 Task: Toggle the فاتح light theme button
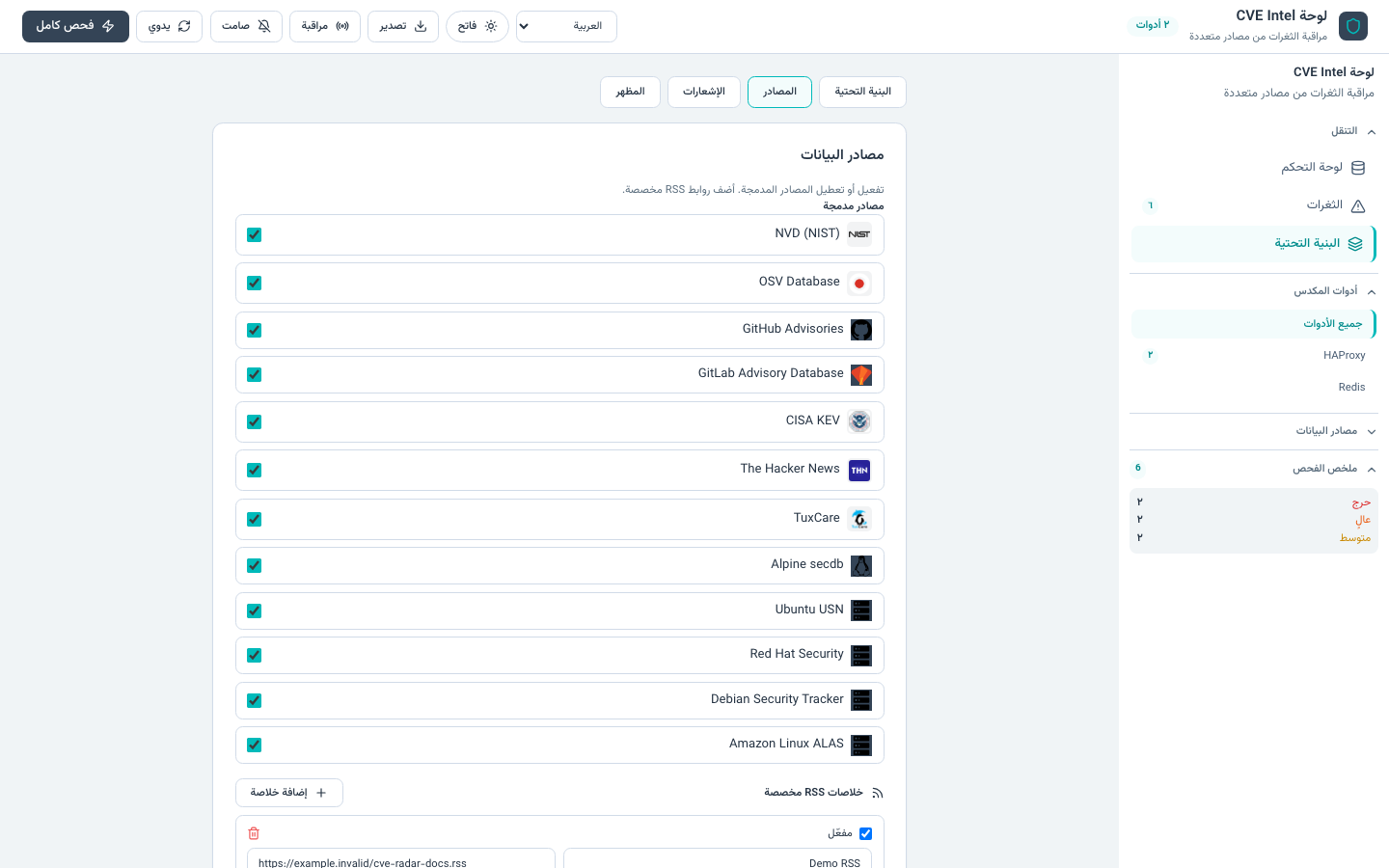click(477, 26)
